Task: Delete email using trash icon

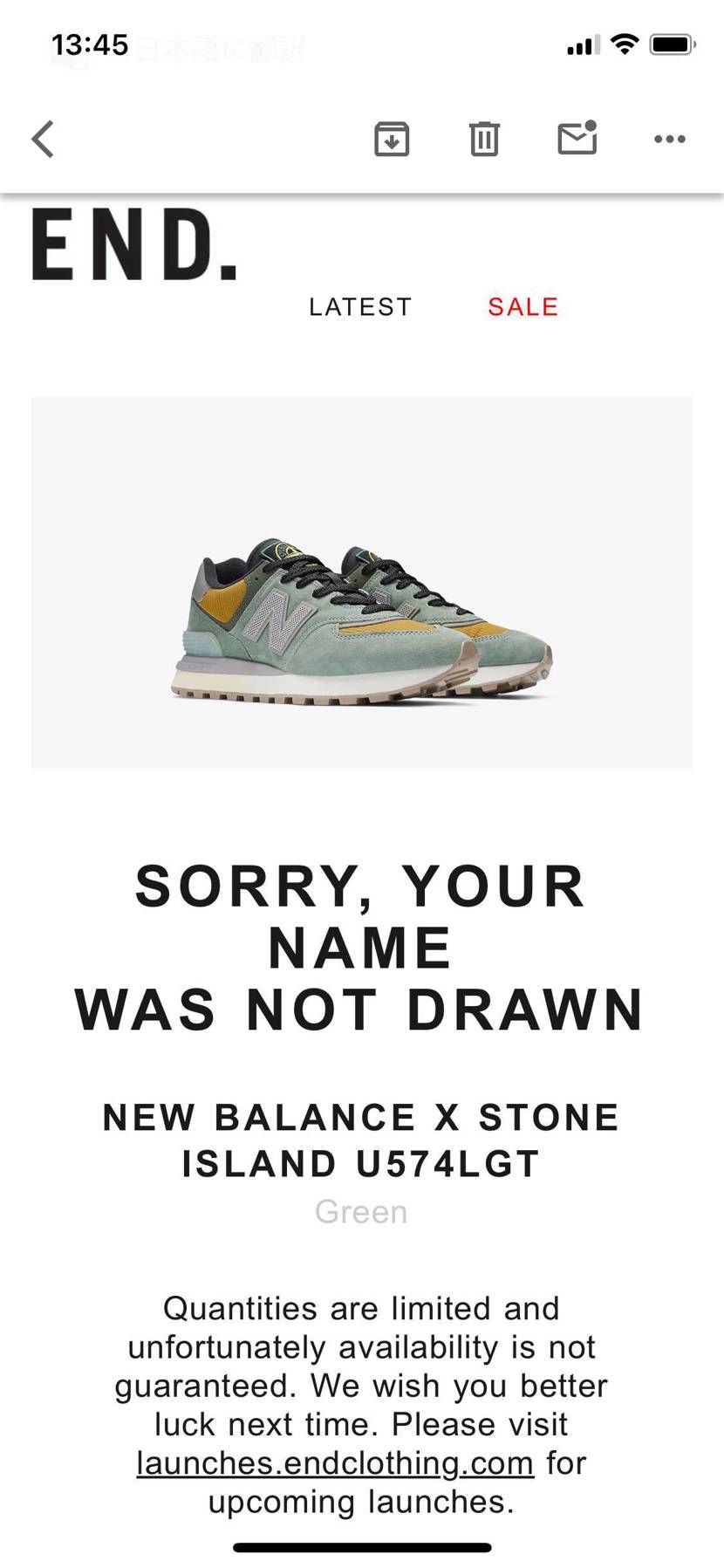Action: [484, 139]
